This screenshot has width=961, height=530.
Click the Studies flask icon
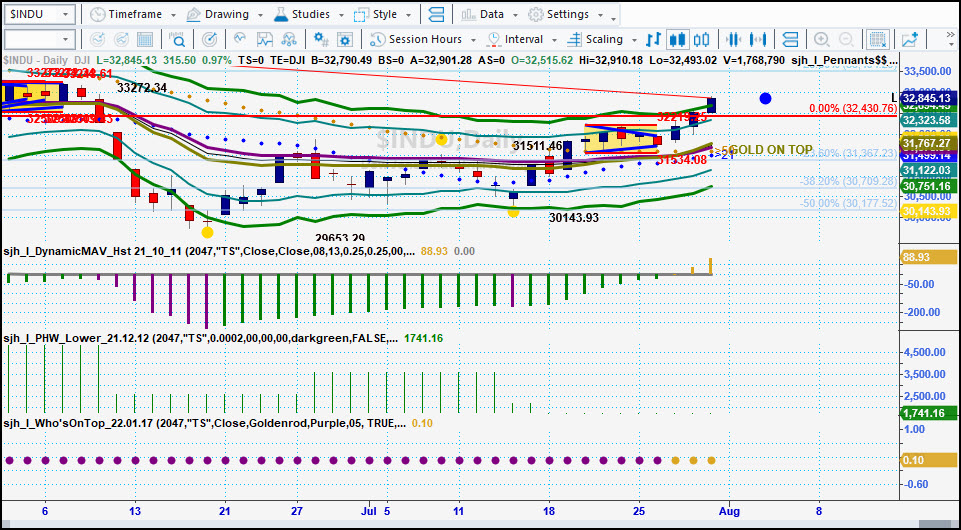280,14
